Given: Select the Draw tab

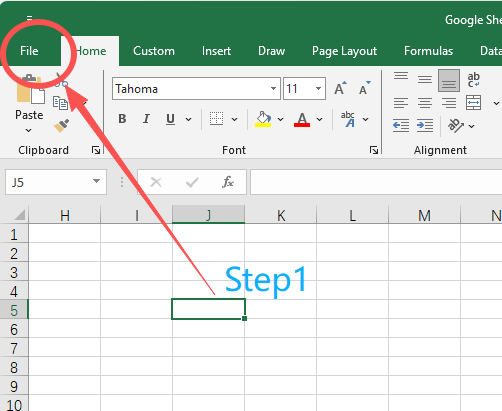Looking at the screenshot, I should point(271,51).
